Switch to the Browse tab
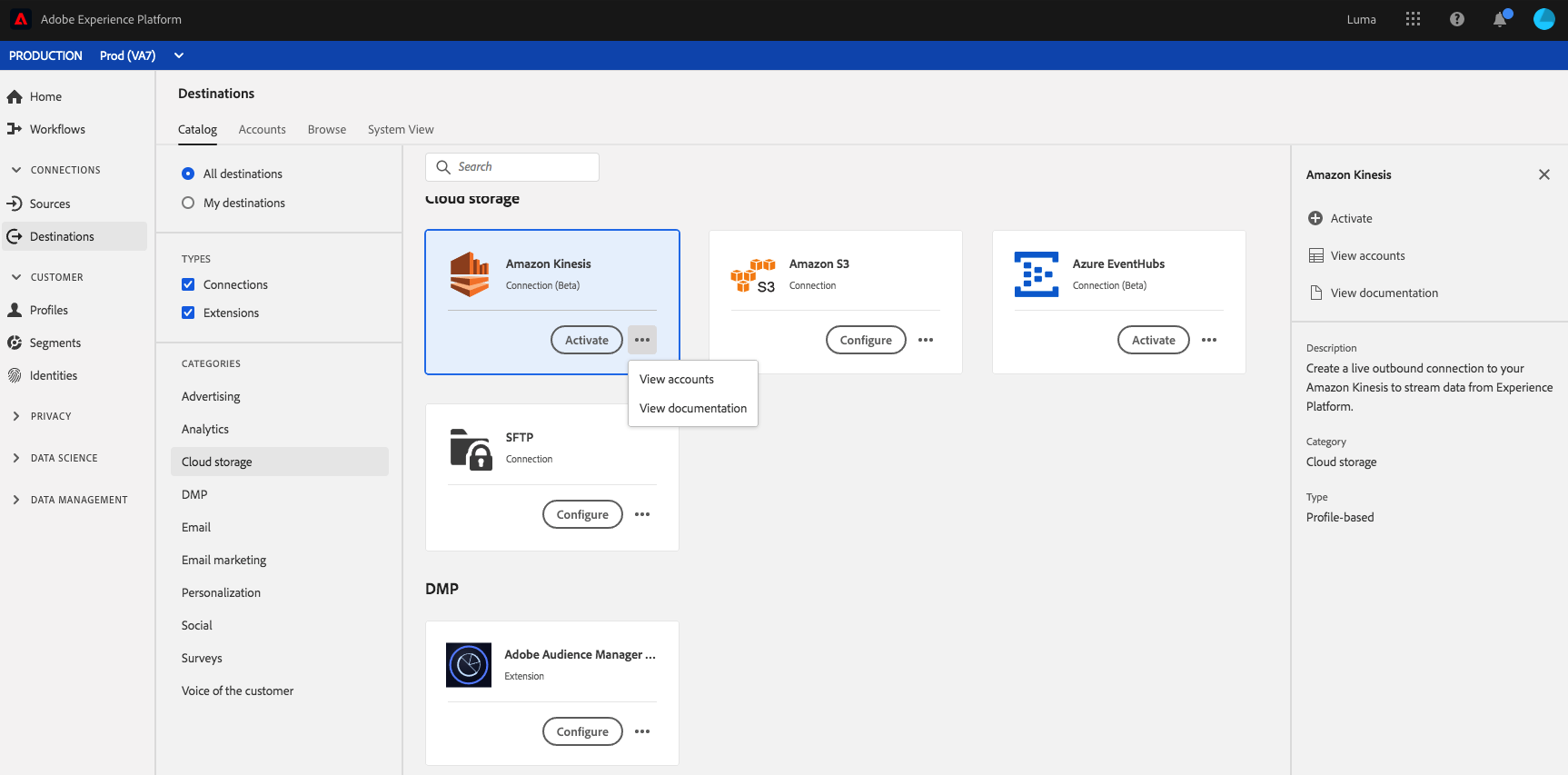The width and height of the screenshot is (1568, 775). [x=327, y=129]
